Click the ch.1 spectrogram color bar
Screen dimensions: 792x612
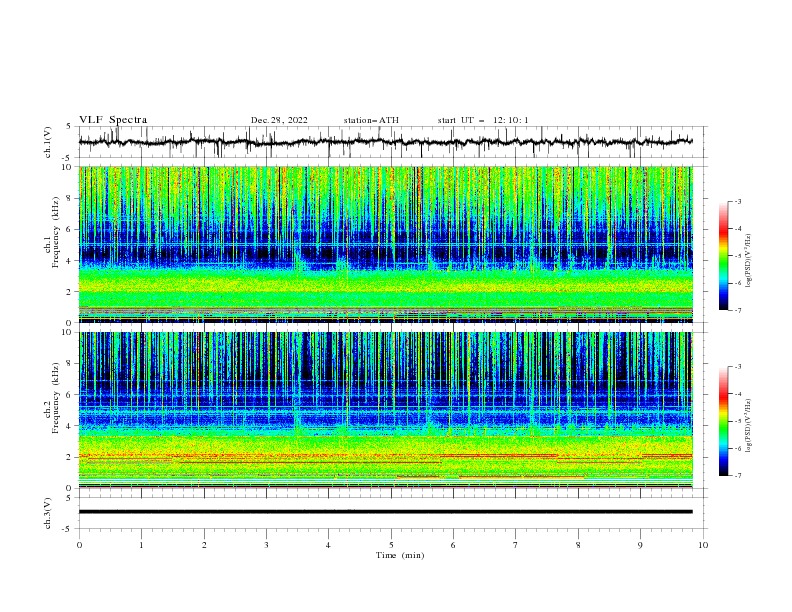pos(723,255)
